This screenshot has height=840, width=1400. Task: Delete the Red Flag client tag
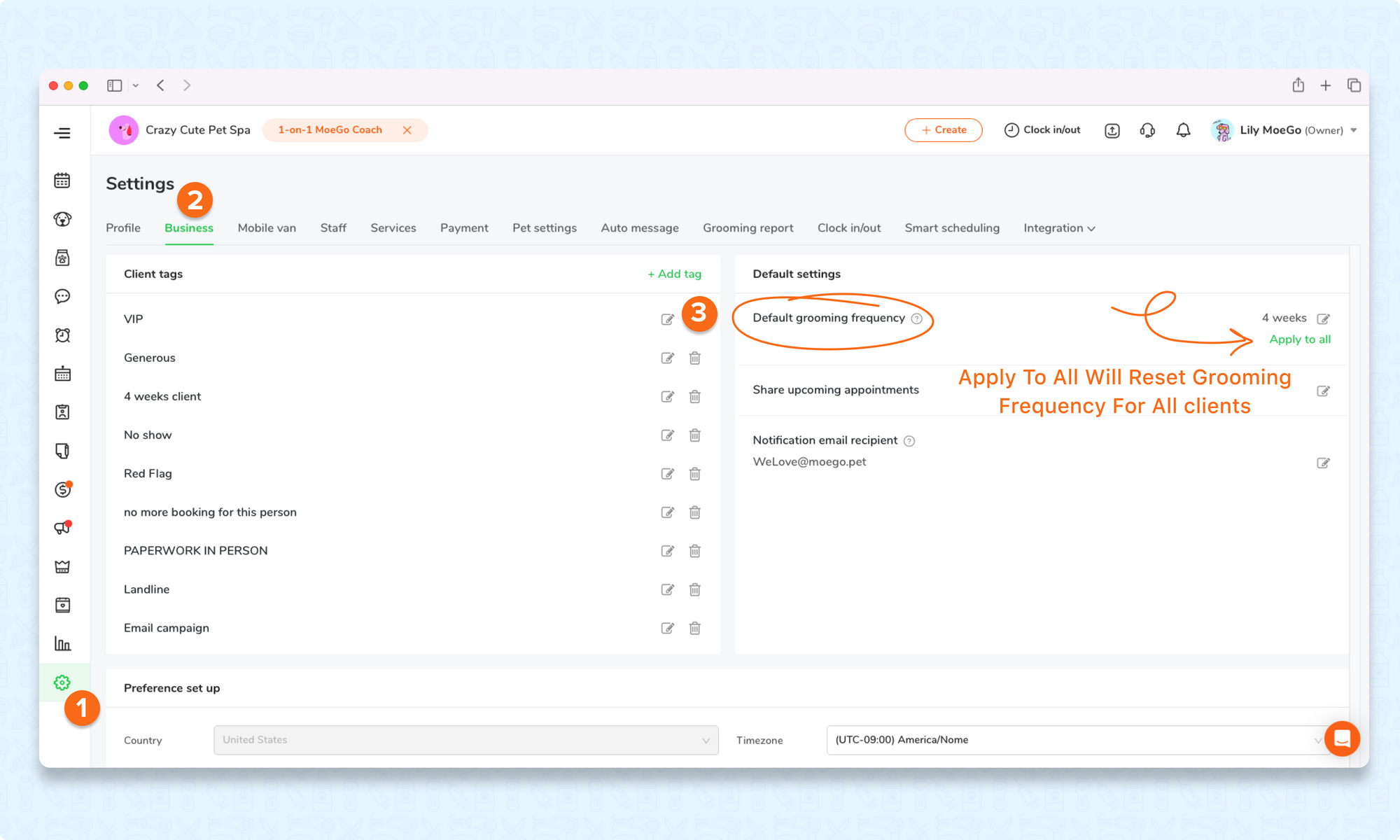click(694, 474)
